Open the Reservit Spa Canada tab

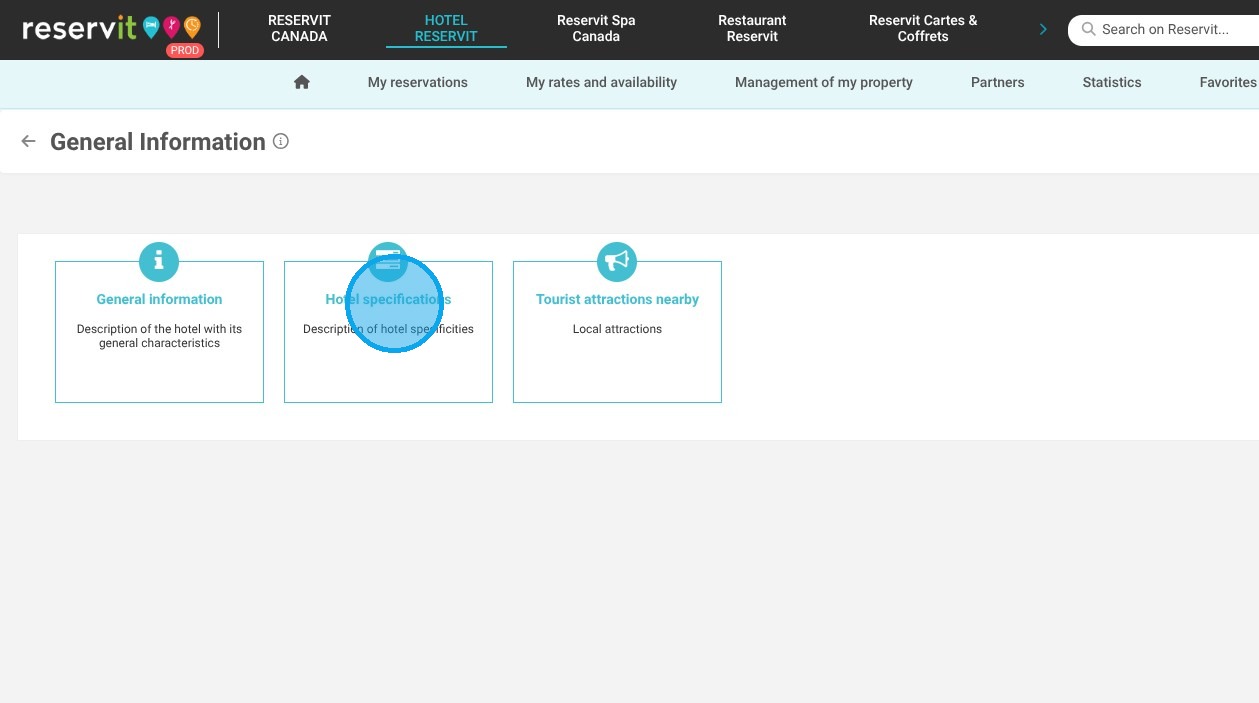click(x=596, y=28)
